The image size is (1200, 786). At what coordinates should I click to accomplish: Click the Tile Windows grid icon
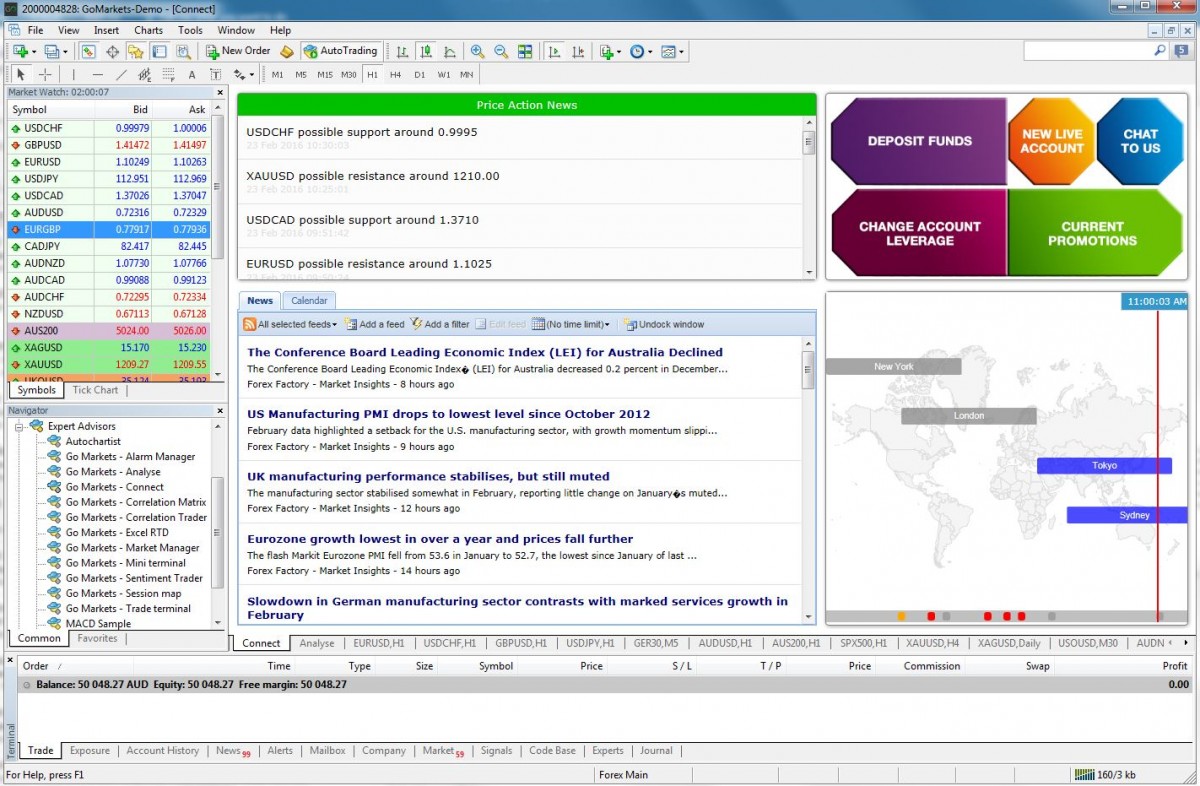coord(525,51)
